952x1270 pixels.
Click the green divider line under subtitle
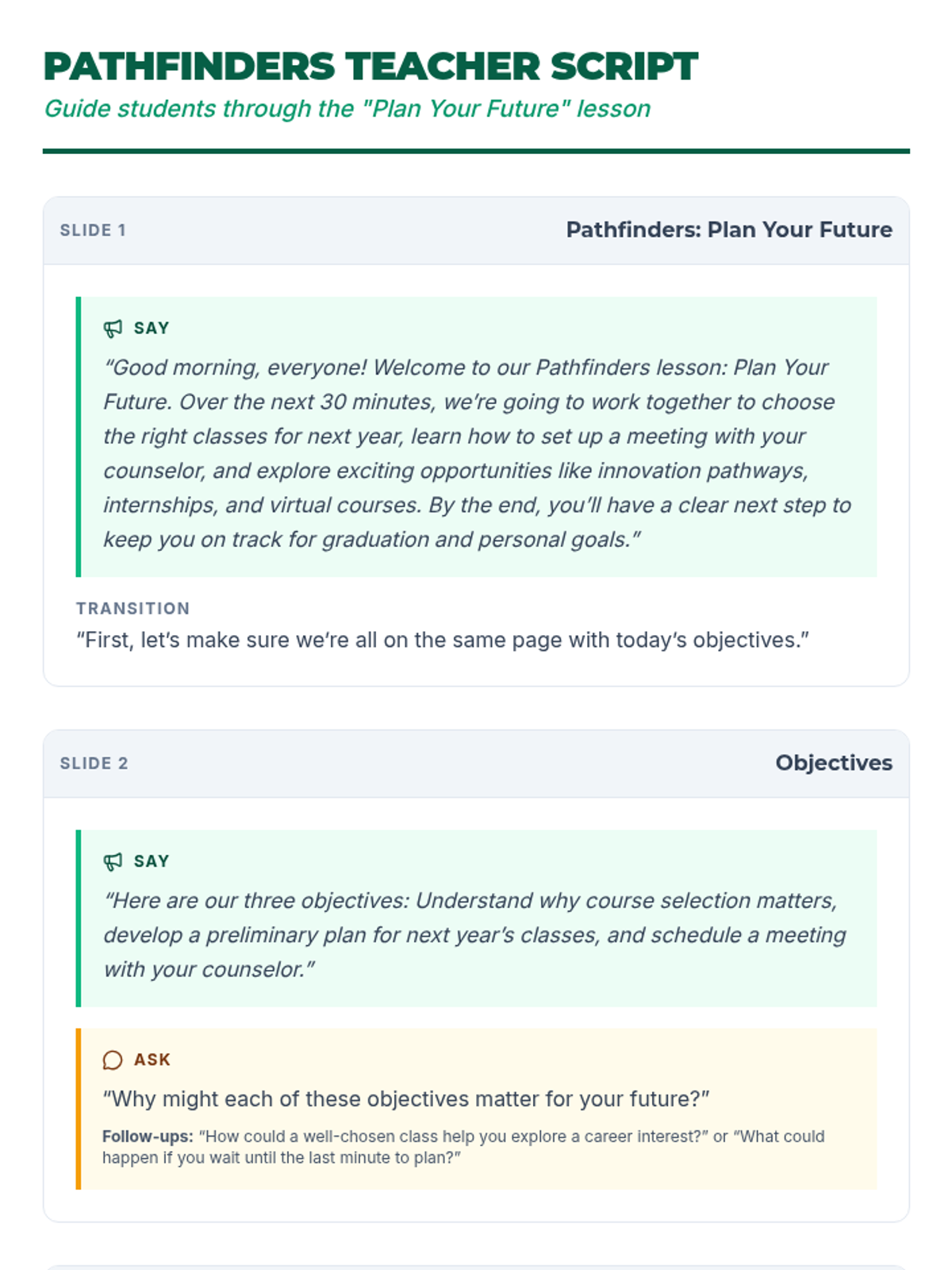coord(476,151)
